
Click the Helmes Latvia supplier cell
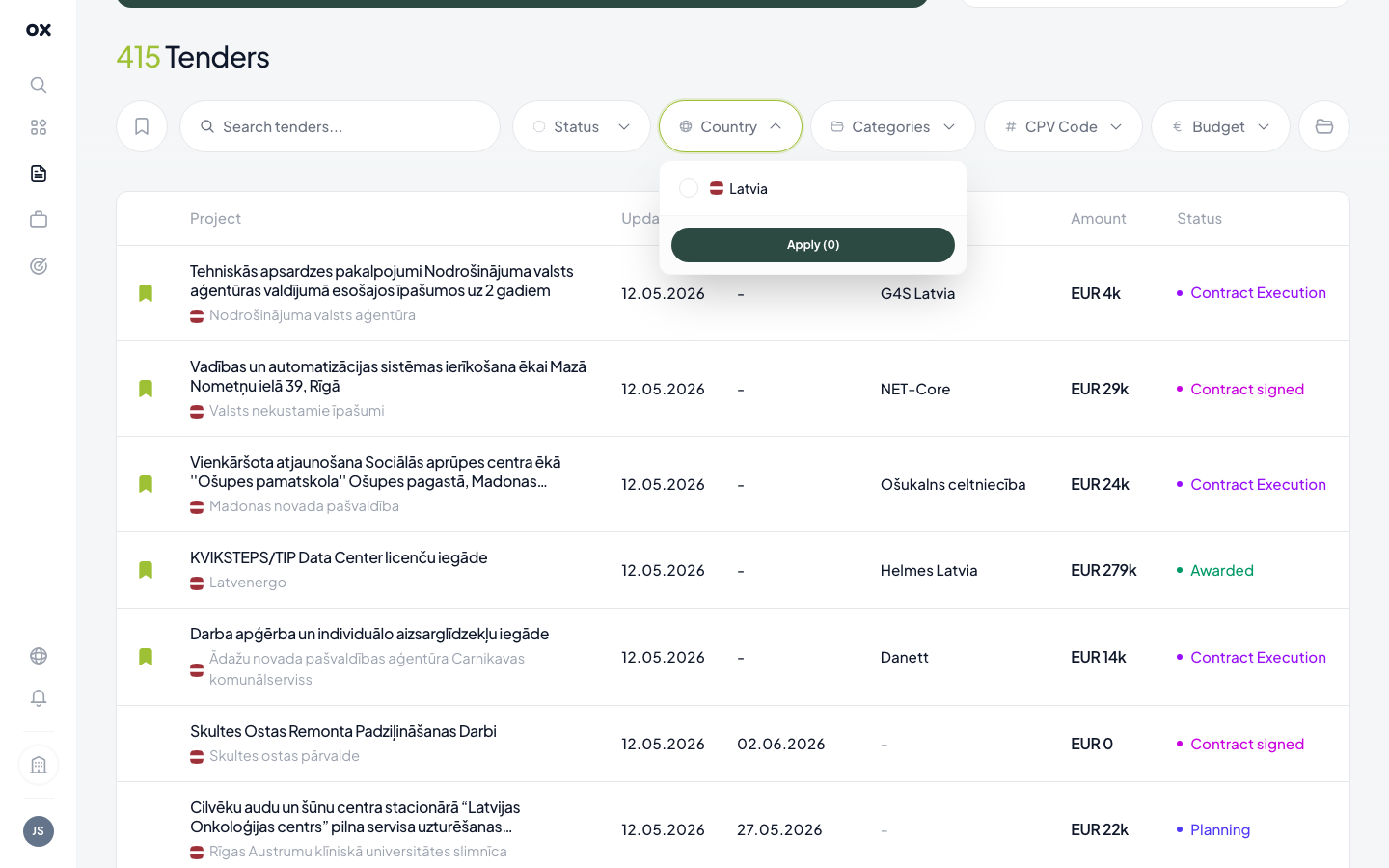pos(929,570)
